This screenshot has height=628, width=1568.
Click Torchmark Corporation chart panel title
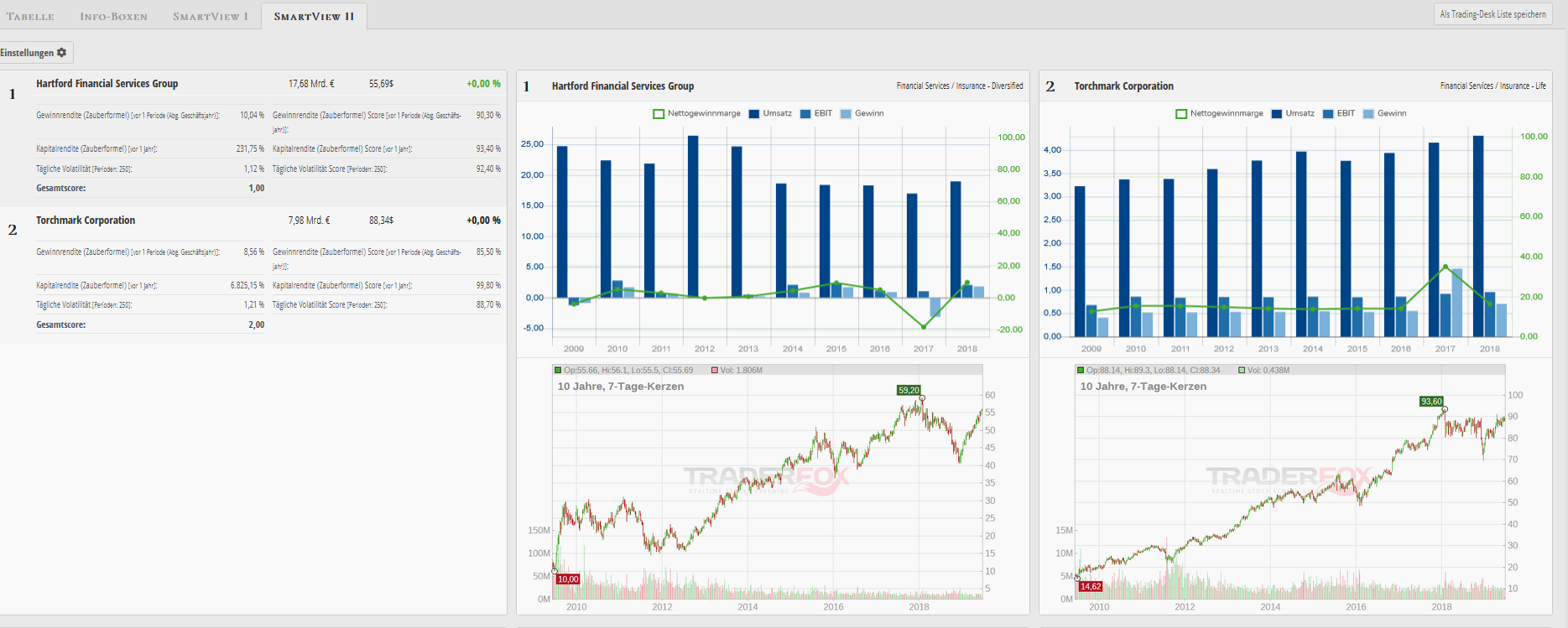(x=1123, y=86)
